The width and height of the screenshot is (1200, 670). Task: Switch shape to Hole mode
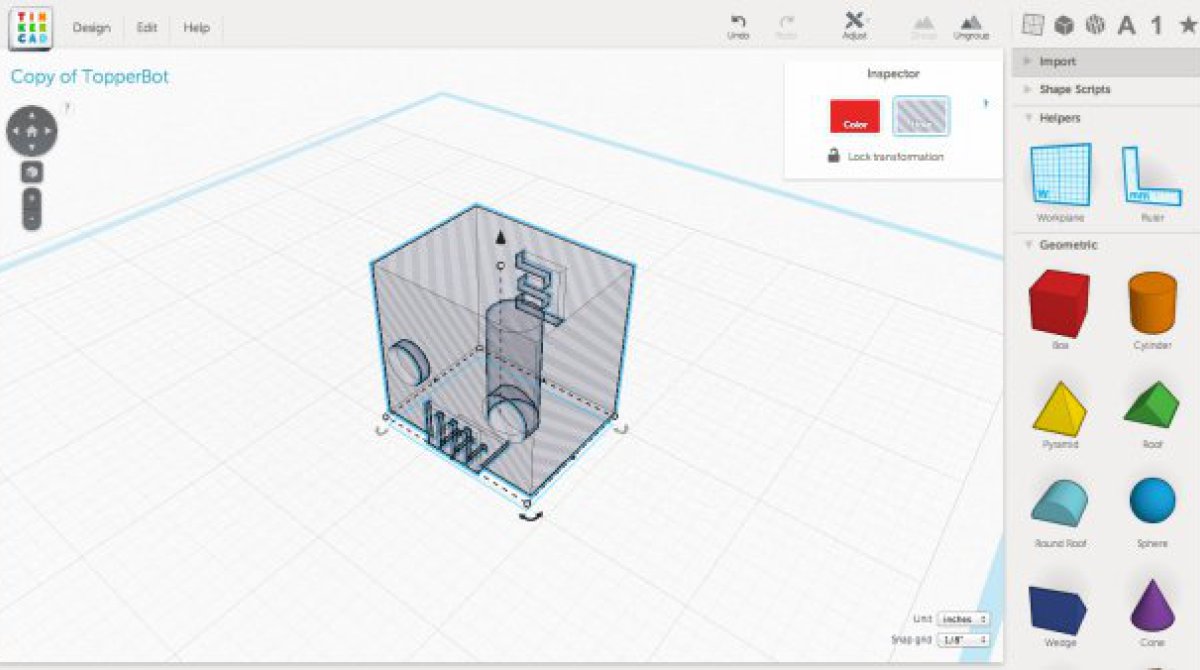[x=921, y=116]
